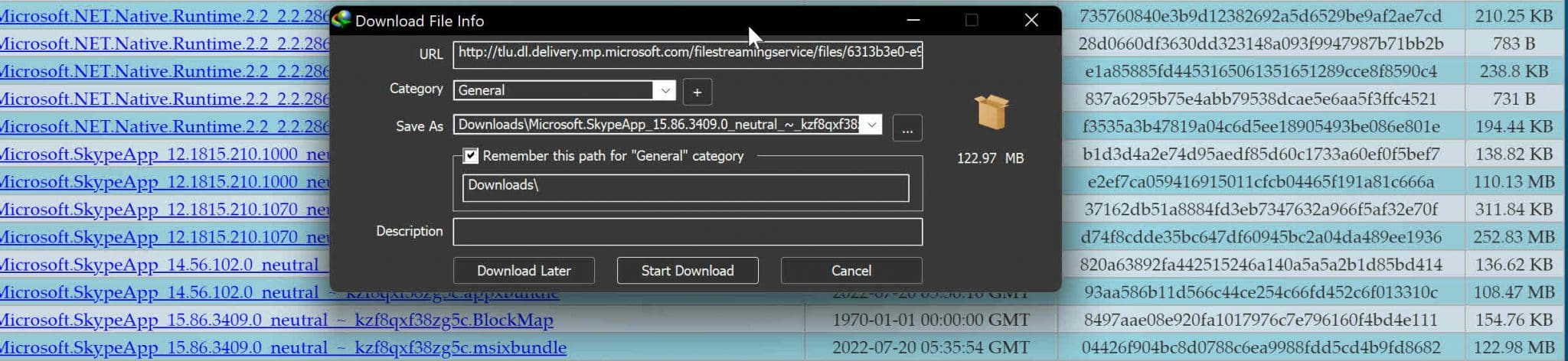Click the 138.82 KB size cell
Image resolution: width=1568 pixels, height=361 pixels.
tap(1514, 154)
